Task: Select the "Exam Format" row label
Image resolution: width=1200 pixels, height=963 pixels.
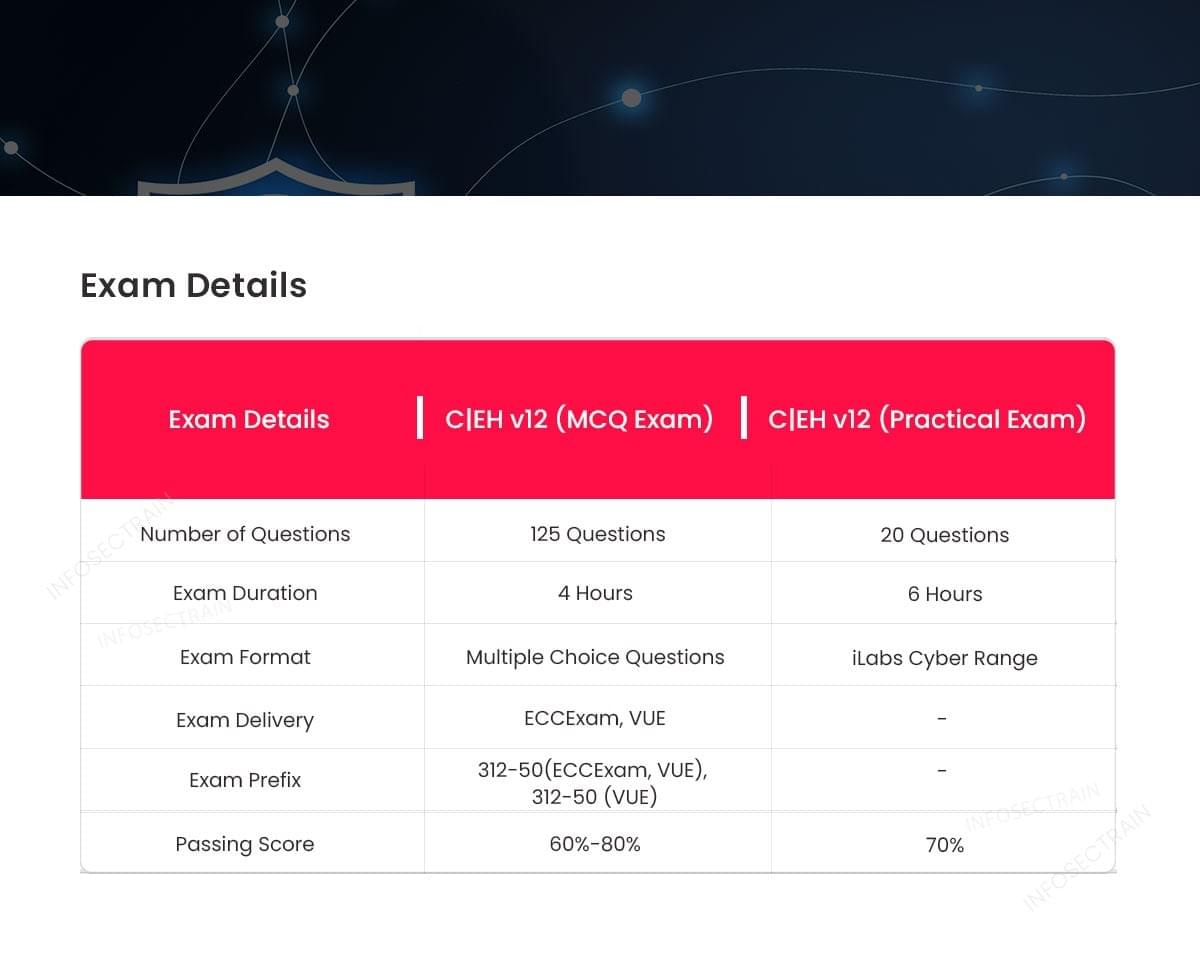Action: pos(245,657)
